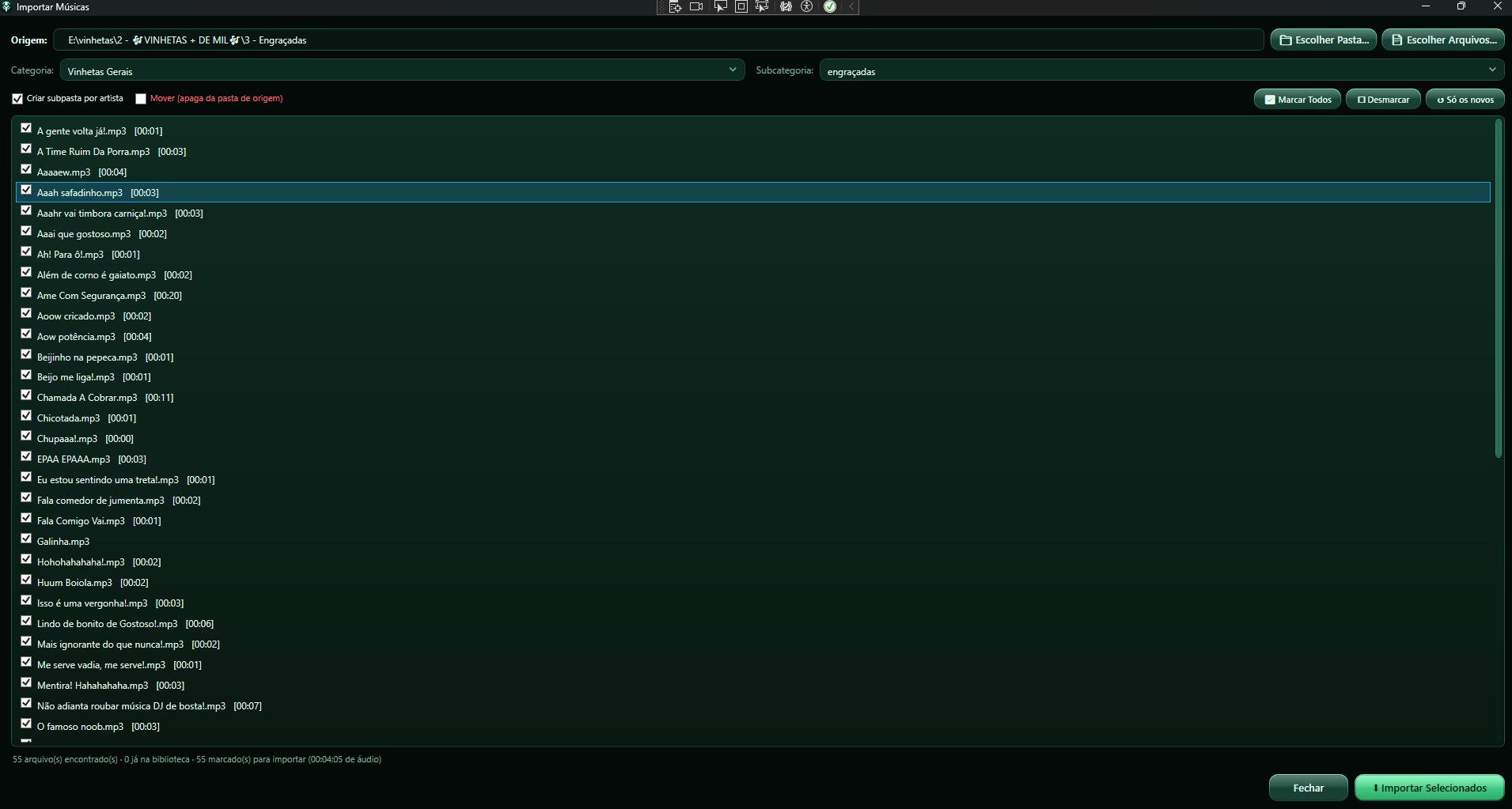1512x809 pixels.
Task: Select row 'Aaah safadinho.mp3'
Action: (752, 192)
